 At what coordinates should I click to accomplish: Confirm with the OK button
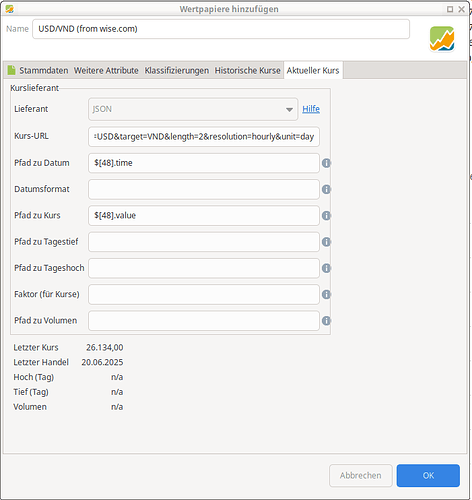click(x=428, y=475)
